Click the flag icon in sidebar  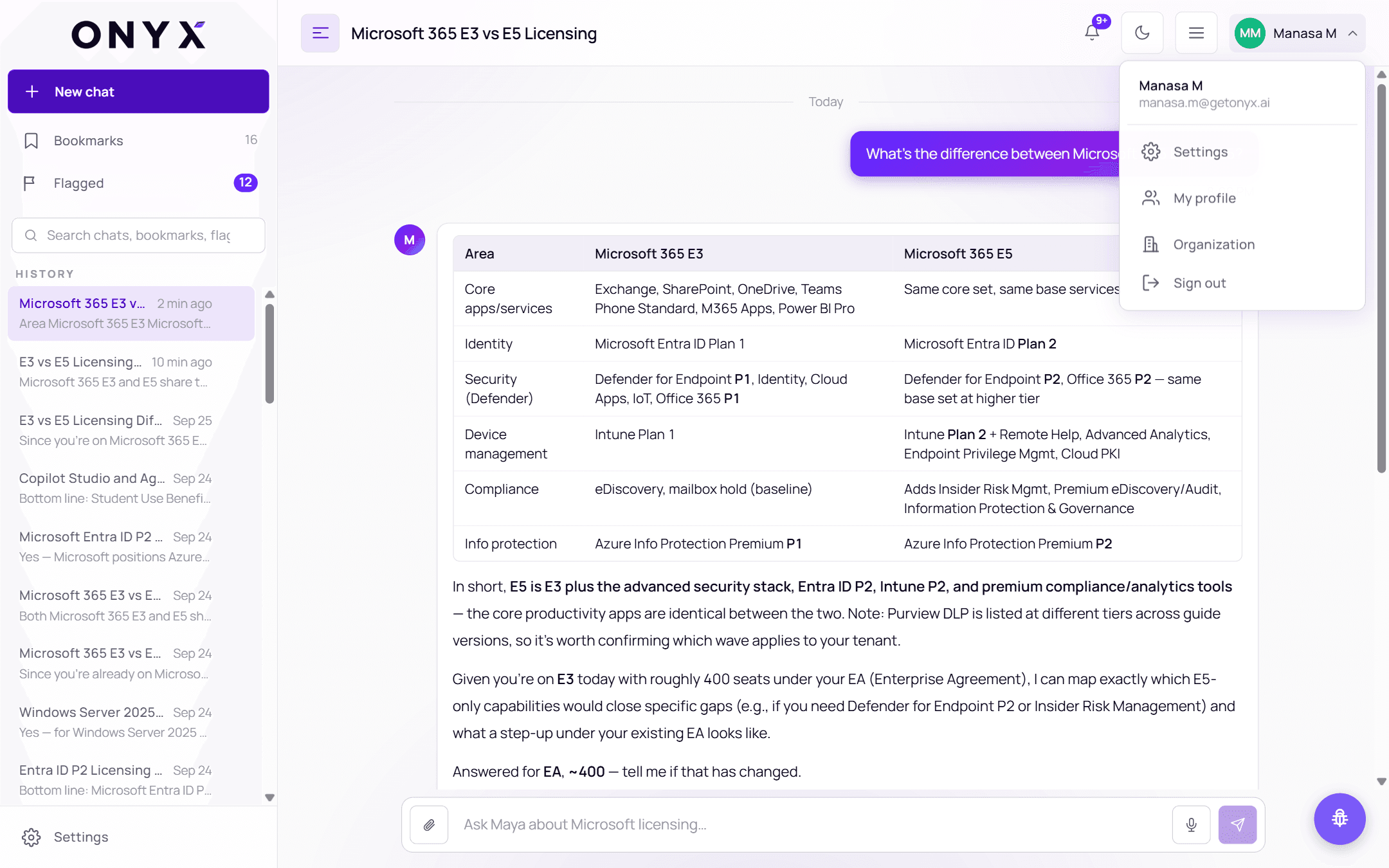coord(29,184)
